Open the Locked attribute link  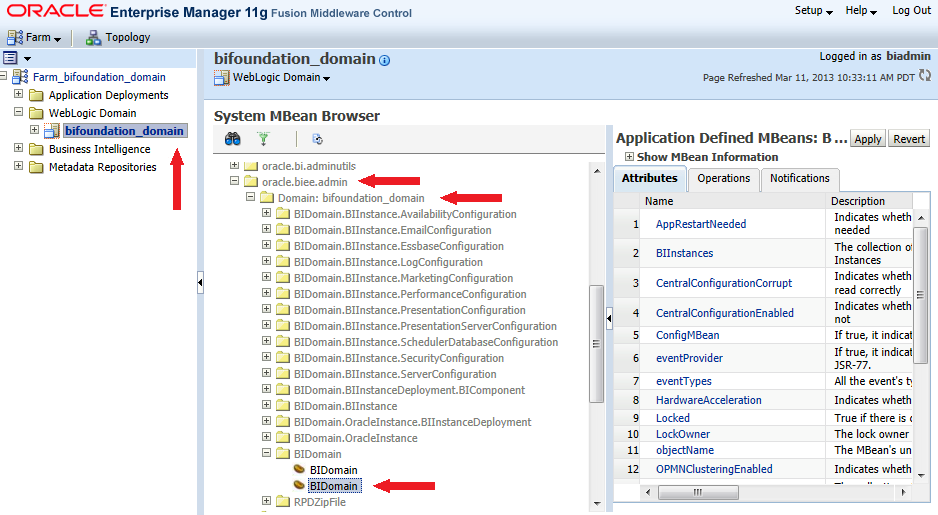pos(673,418)
